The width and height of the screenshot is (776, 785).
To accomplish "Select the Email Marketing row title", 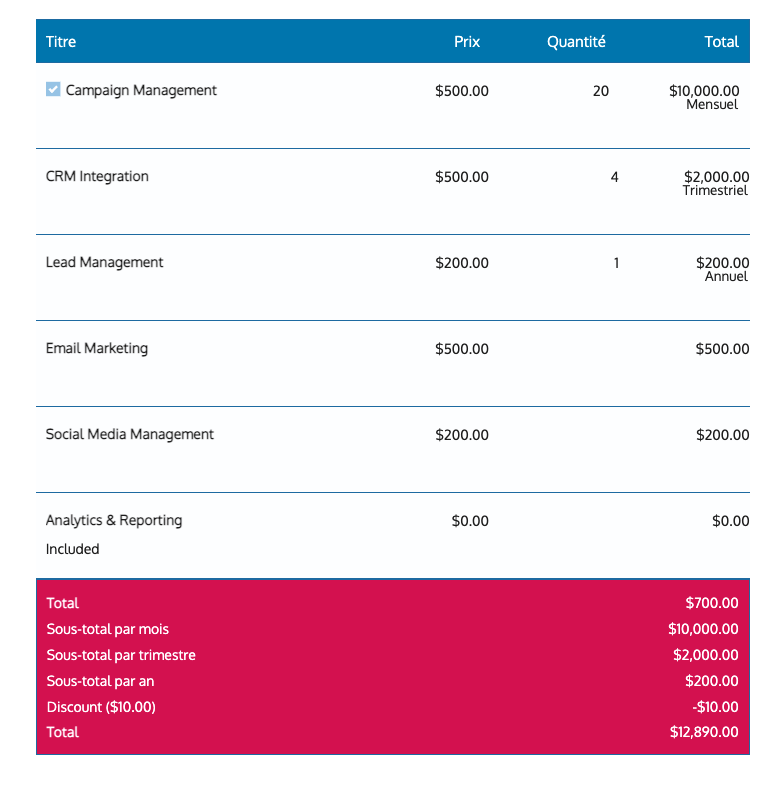I will 97,348.
